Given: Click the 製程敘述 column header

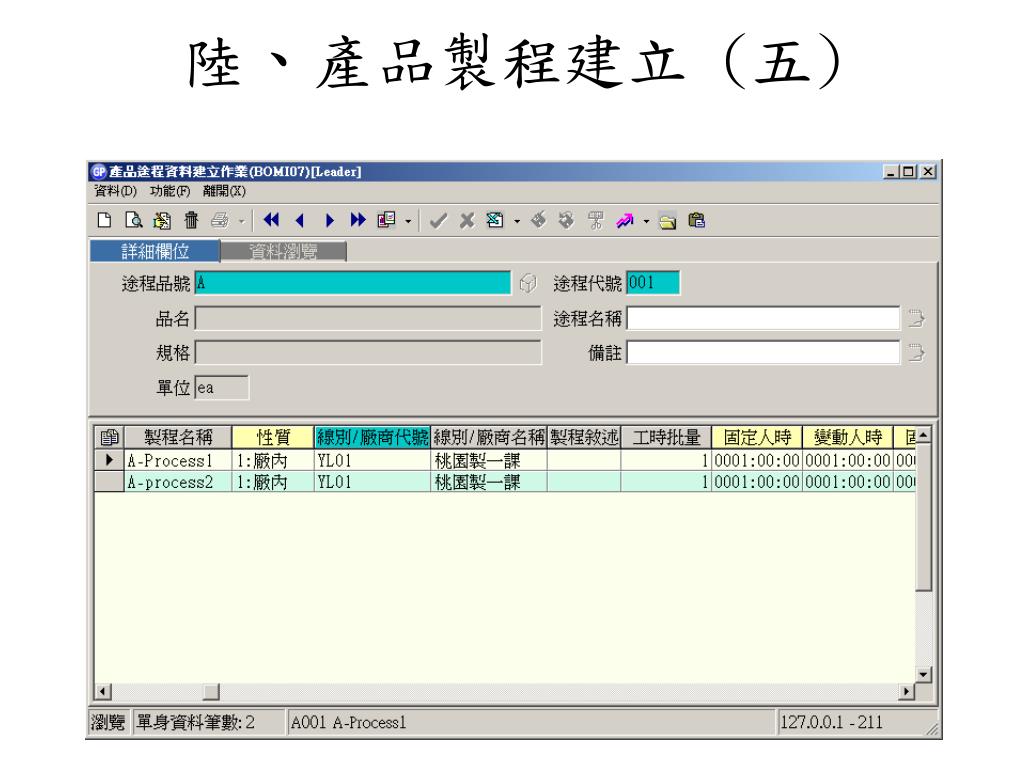Looking at the screenshot, I should coord(584,437).
